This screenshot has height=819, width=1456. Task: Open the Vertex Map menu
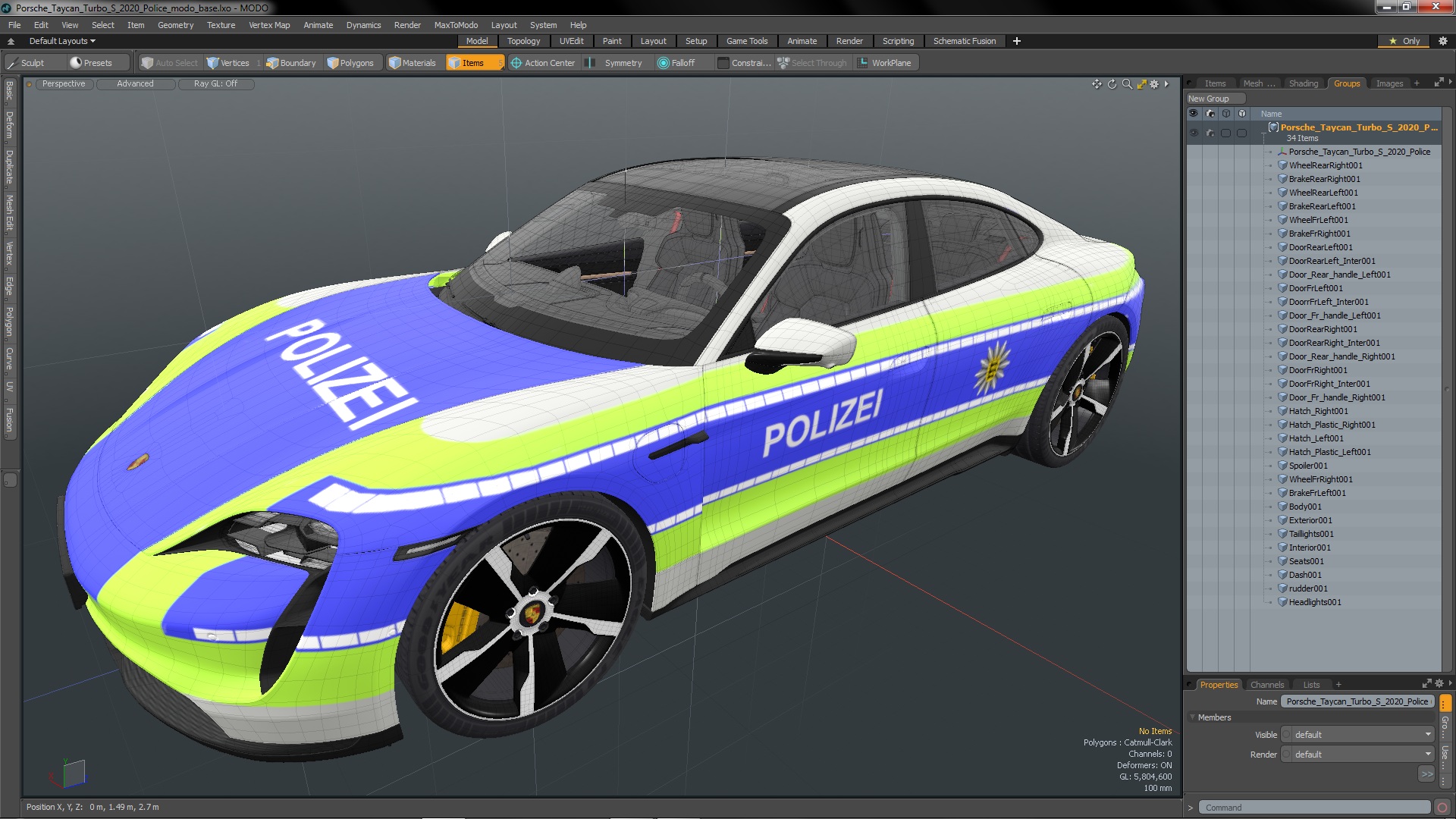pos(269,25)
